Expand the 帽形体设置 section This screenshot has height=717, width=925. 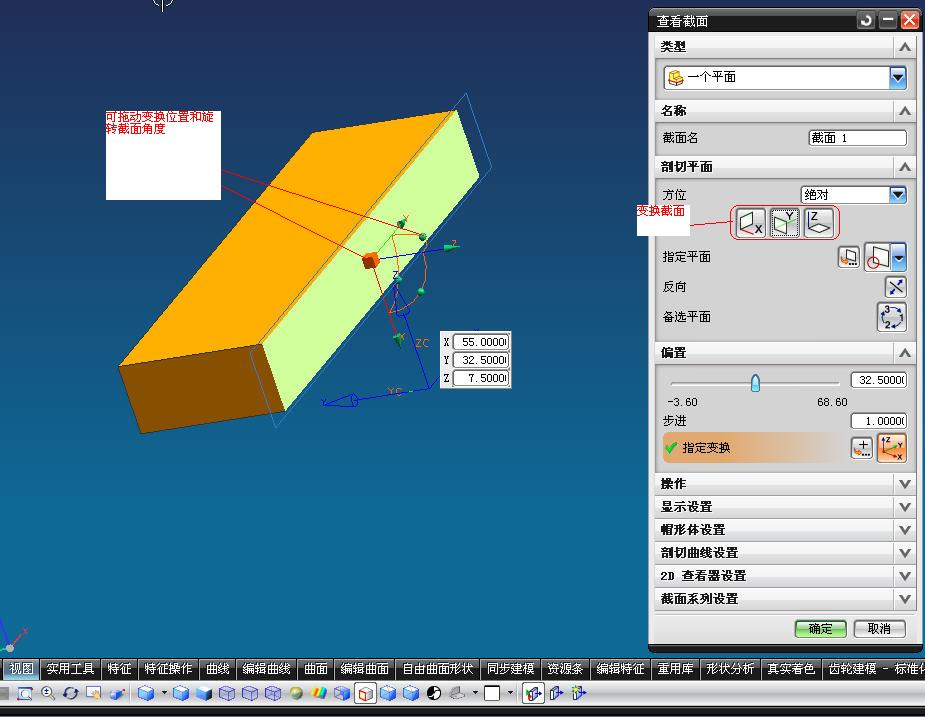[904, 530]
